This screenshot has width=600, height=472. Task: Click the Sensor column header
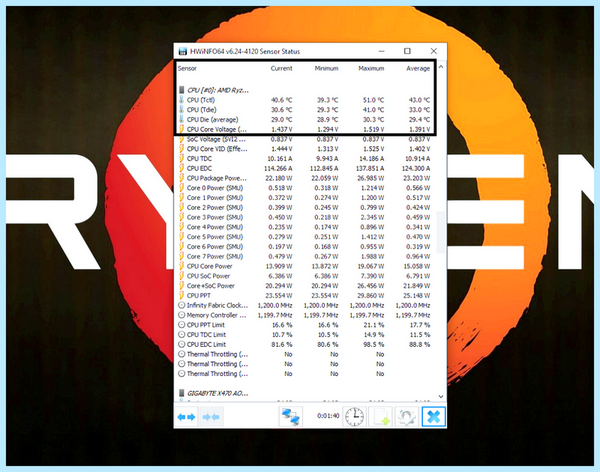click(187, 69)
